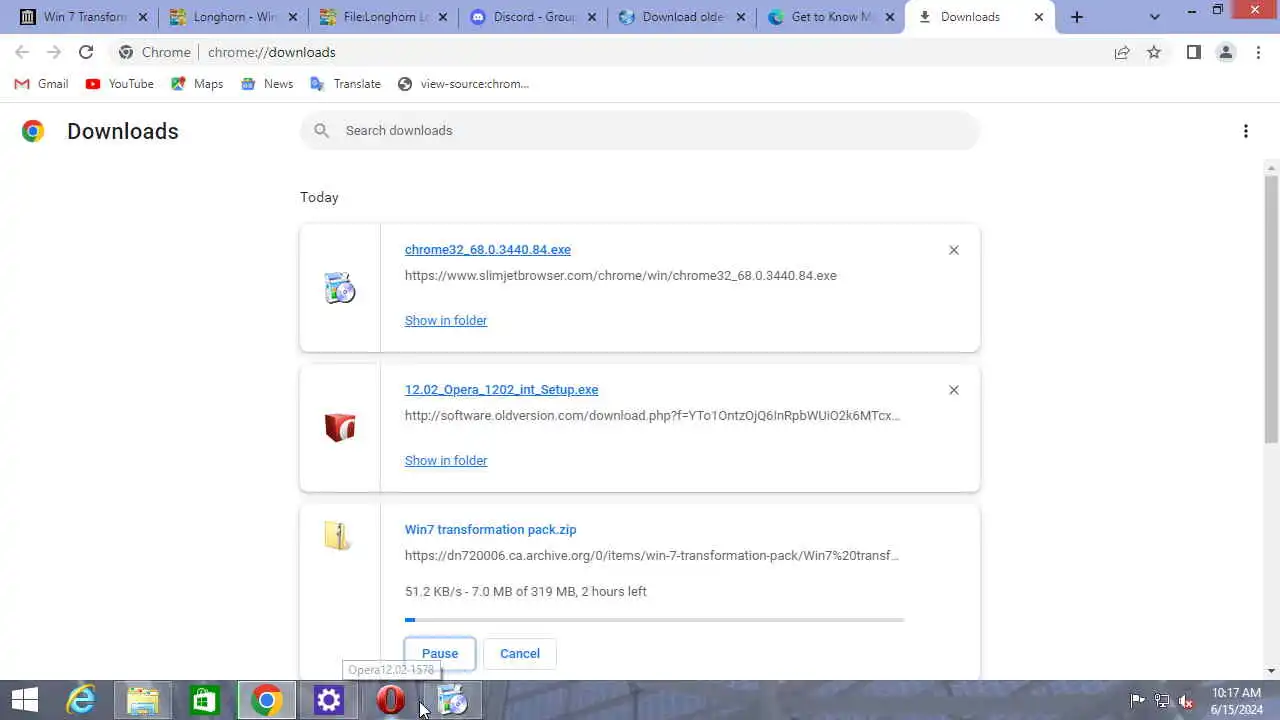Open 12.02_Opera_1202_int_Setup.exe file link

click(x=502, y=390)
